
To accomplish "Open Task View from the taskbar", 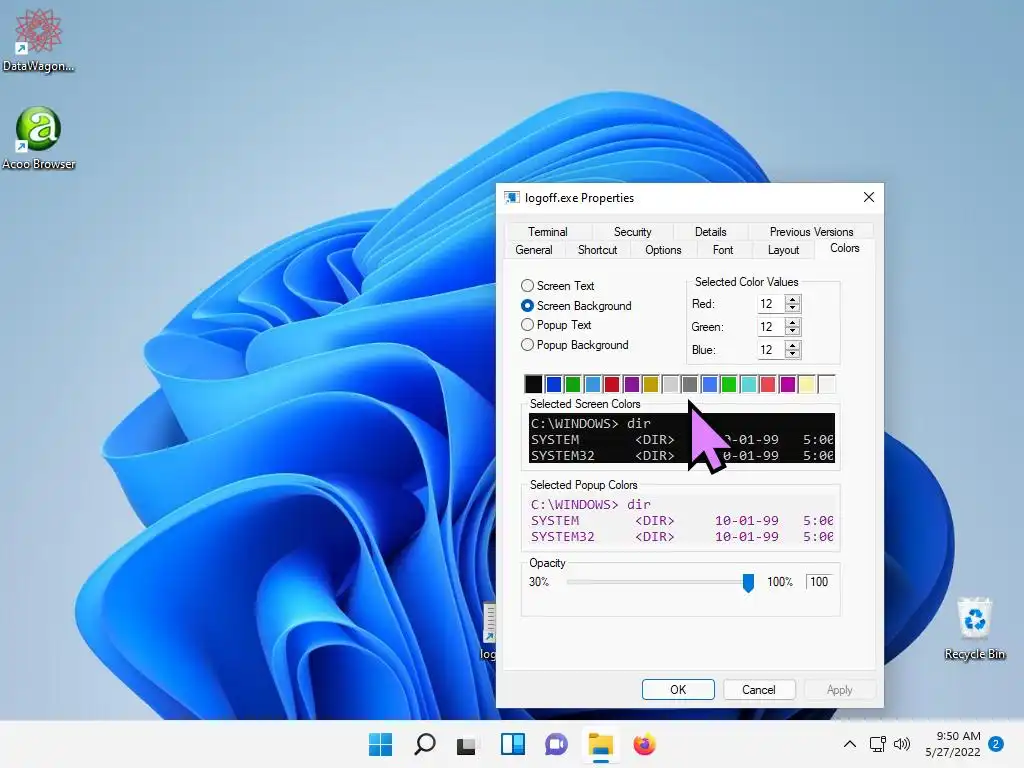I will 466,744.
